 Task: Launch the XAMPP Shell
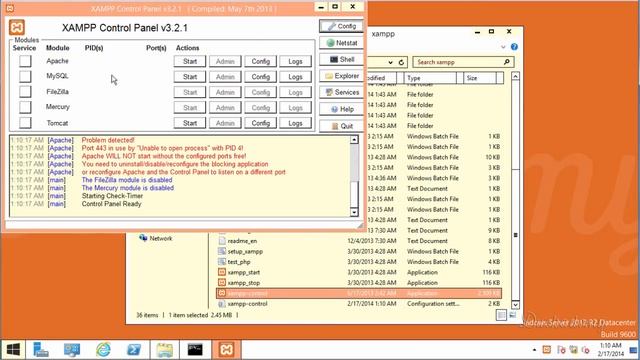click(x=341, y=60)
